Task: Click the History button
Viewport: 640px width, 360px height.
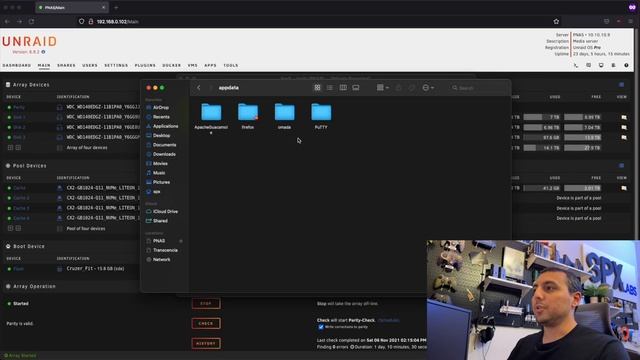Action: (x=206, y=344)
